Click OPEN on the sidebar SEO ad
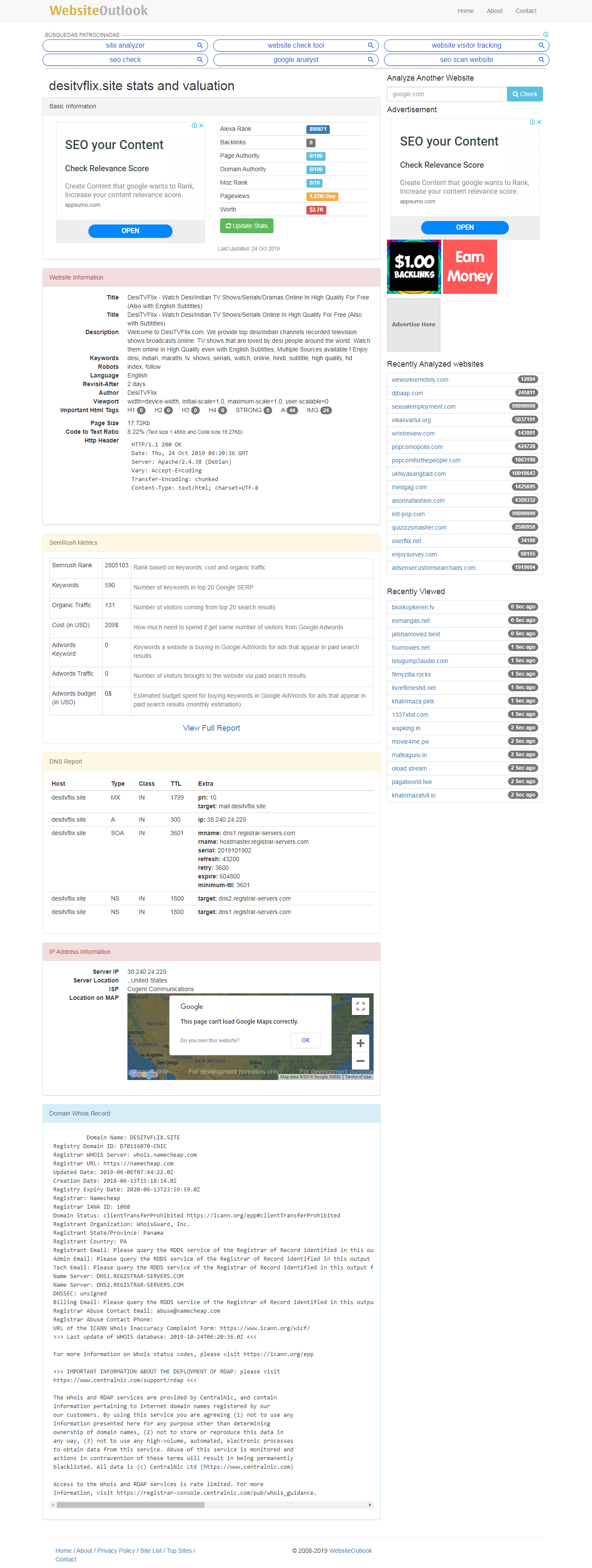 (465, 227)
